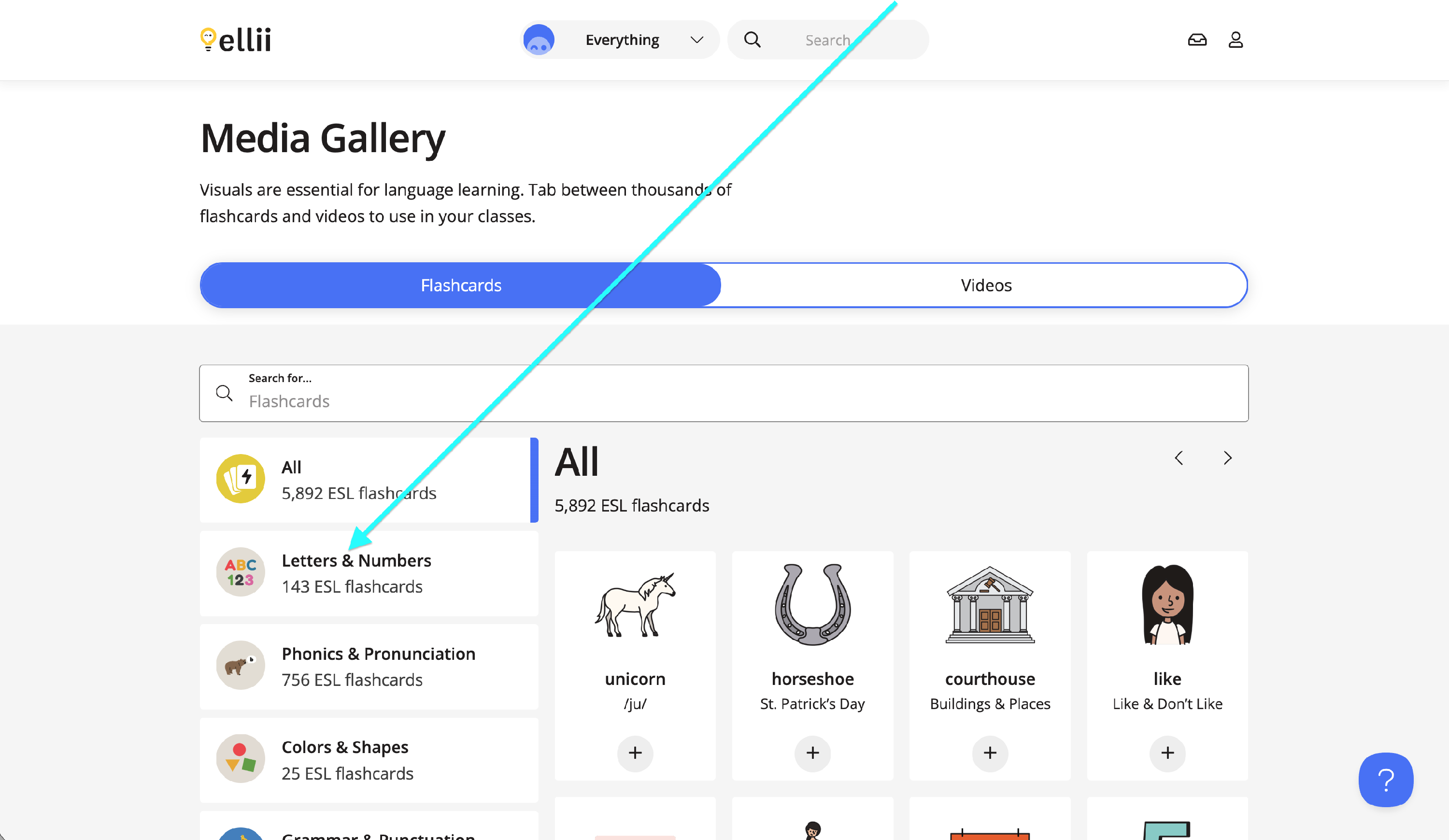The image size is (1449, 840).
Task: Click the Search for Flashcards field
Action: pos(724,394)
